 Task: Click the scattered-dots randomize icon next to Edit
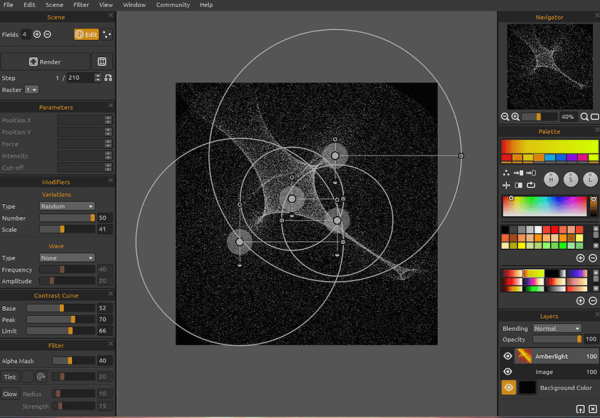(107, 34)
